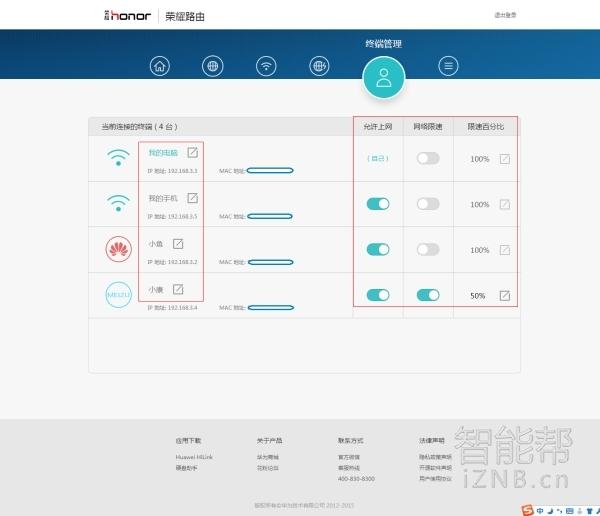Open the 开源软件声明 footer link

coord(435,467)
